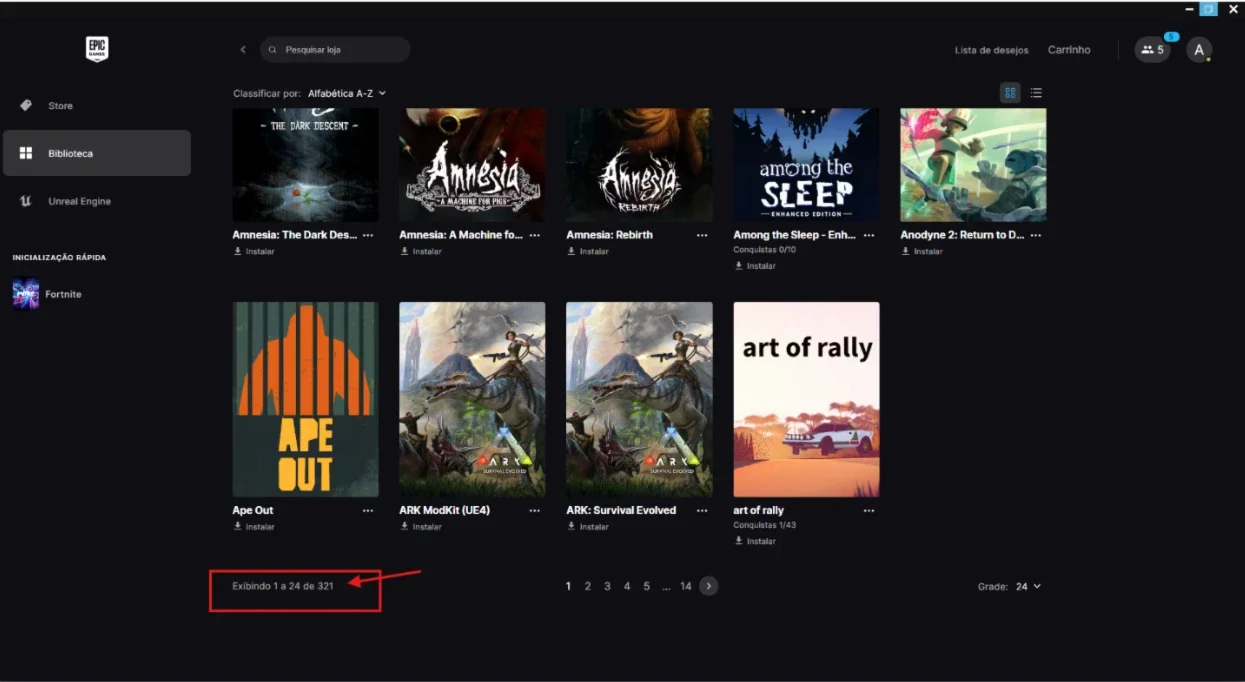
Task: Go to page 5
Action: (x=647, y=586)
